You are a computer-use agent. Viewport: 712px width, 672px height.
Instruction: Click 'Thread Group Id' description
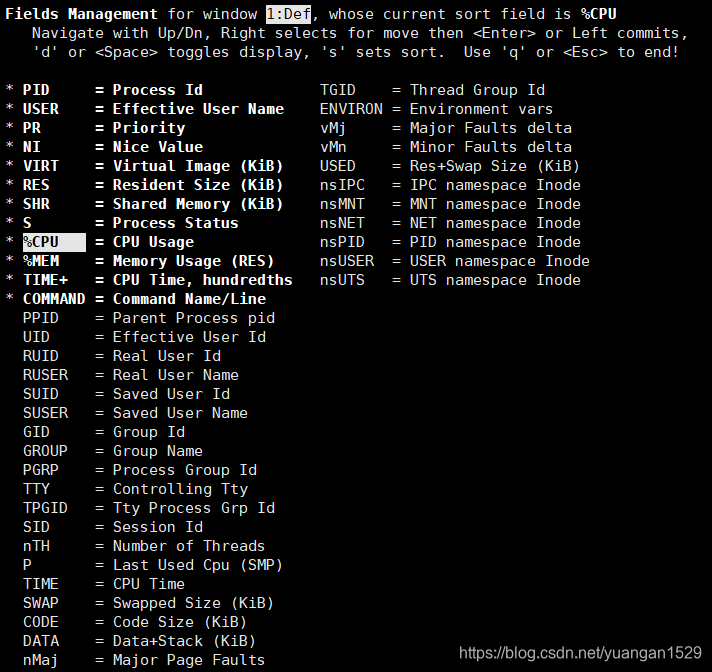click(x=477, y=90)
